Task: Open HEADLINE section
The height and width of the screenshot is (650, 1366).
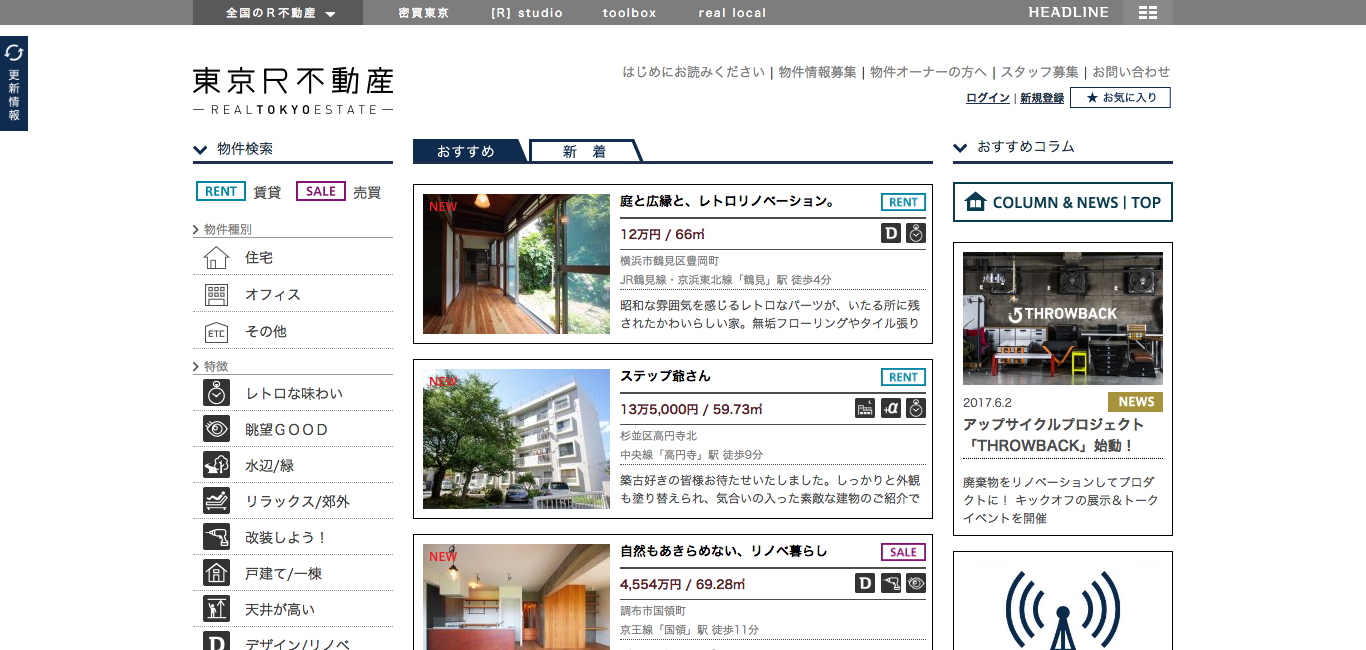Action: click(1069, 12)
